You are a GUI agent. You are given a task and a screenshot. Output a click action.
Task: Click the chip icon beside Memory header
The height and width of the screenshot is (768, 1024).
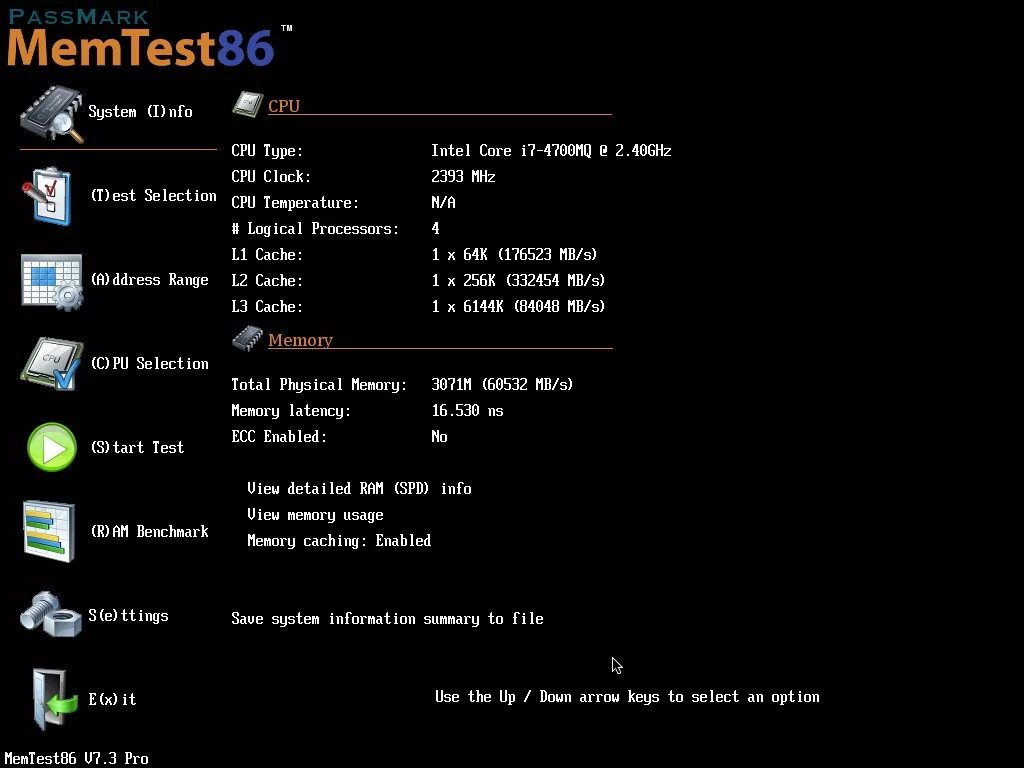246,337
